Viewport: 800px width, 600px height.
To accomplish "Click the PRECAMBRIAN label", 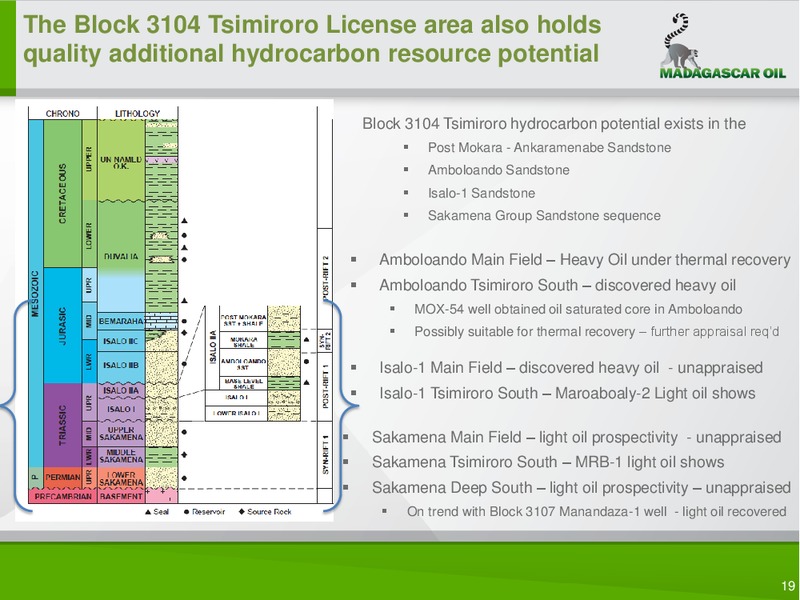I will coord(62,496).
